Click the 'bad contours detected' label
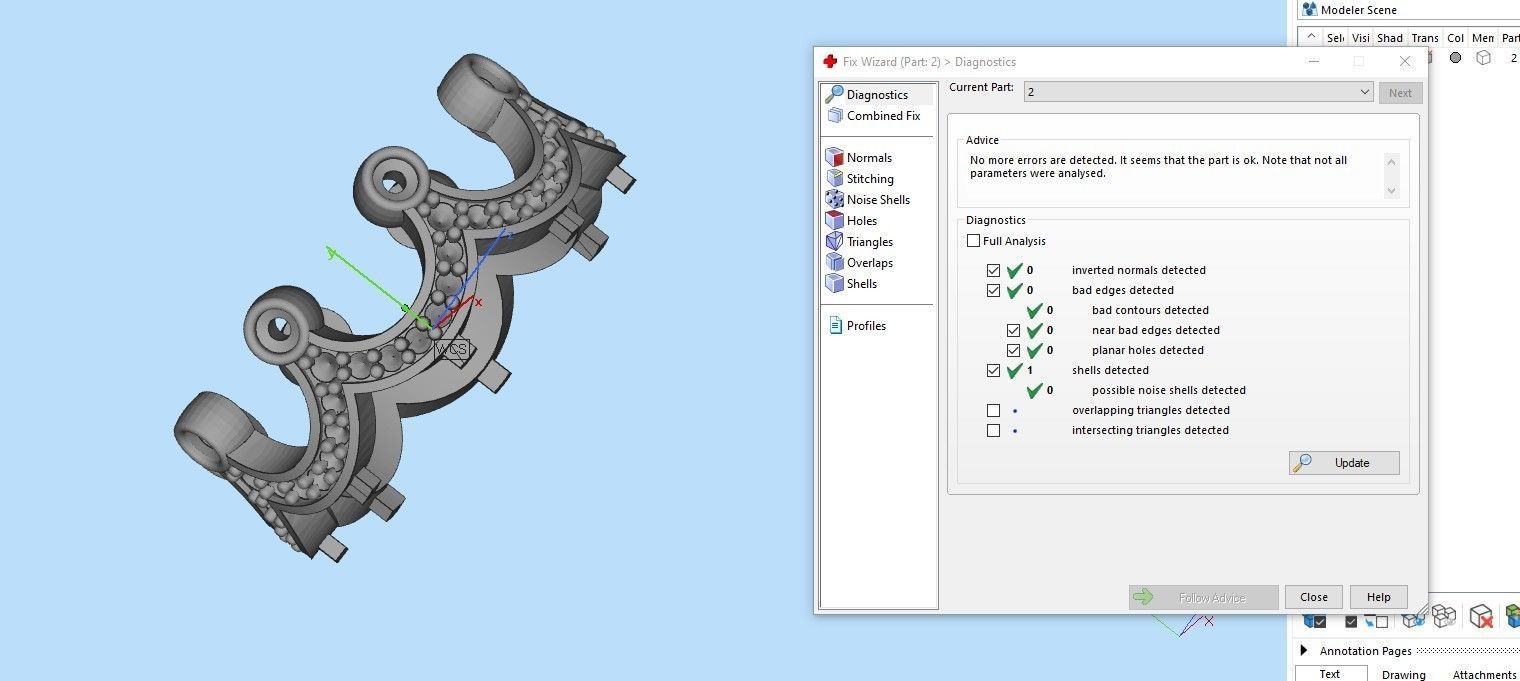The image size is (1520, 681). click(1150, 310)
